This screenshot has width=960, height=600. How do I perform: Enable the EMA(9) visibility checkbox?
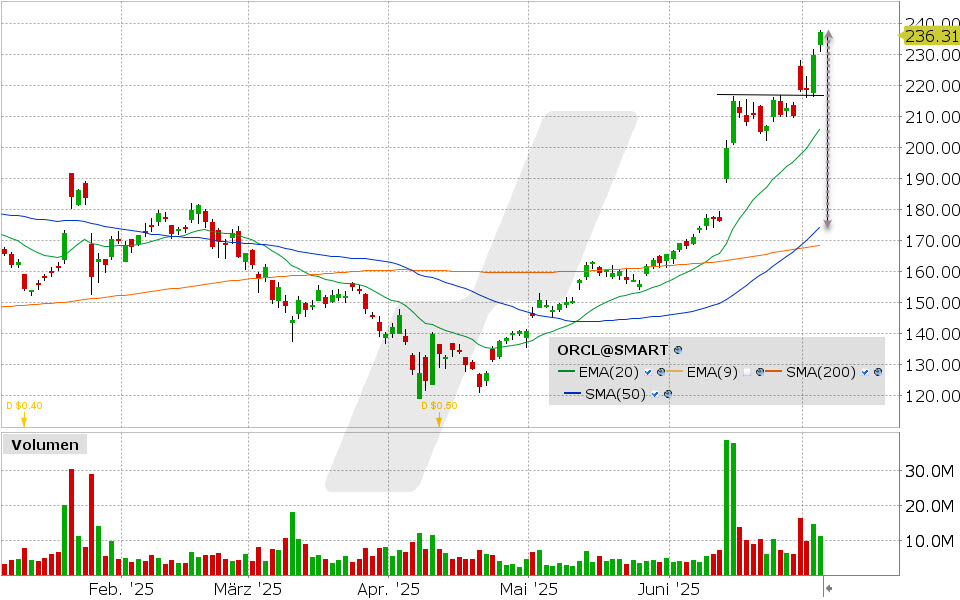(x=746, y=372)
